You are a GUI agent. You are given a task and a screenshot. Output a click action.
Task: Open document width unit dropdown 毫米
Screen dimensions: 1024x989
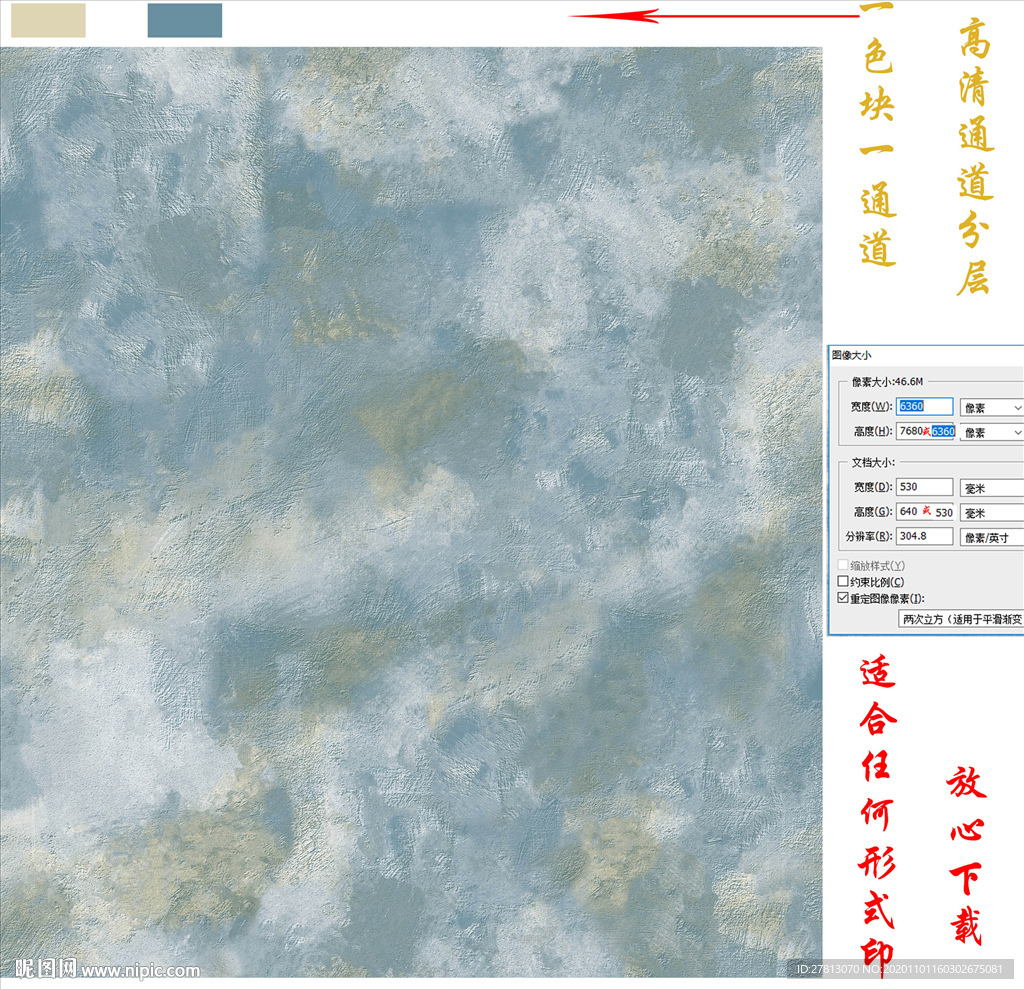tap(991, 489)
